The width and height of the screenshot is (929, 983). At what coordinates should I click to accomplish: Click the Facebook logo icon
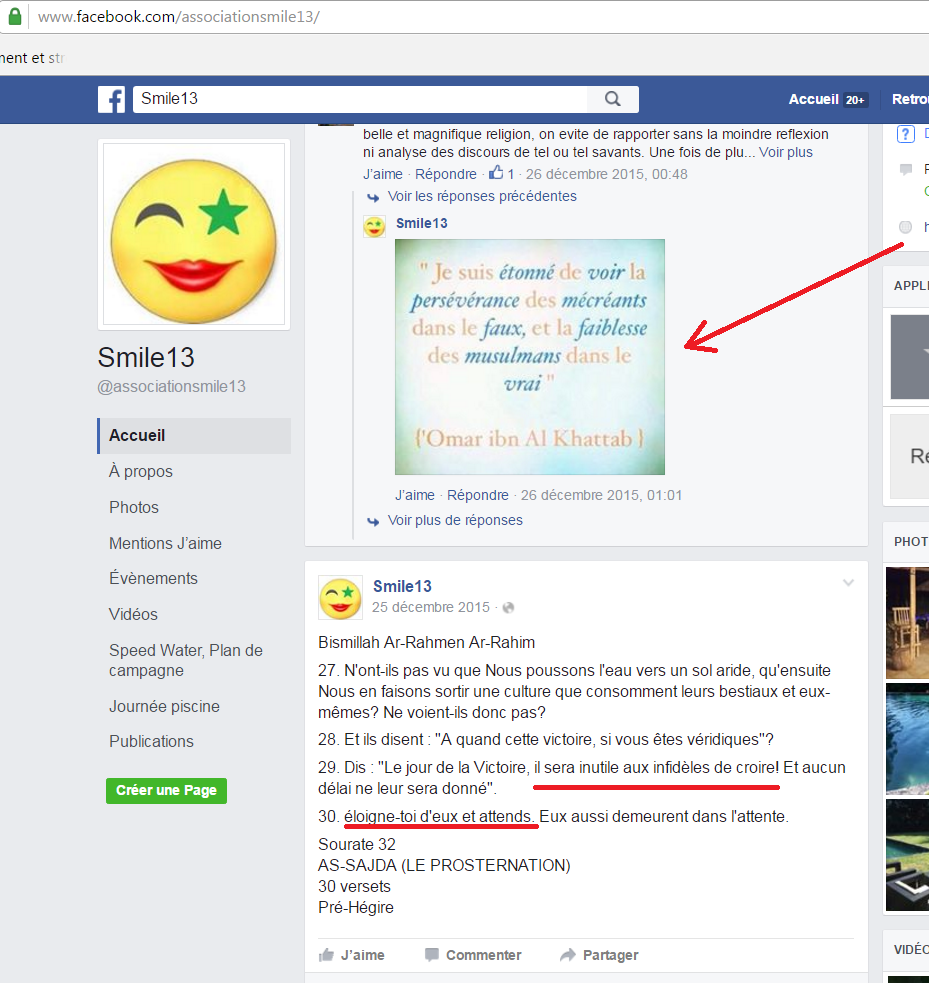111,99
